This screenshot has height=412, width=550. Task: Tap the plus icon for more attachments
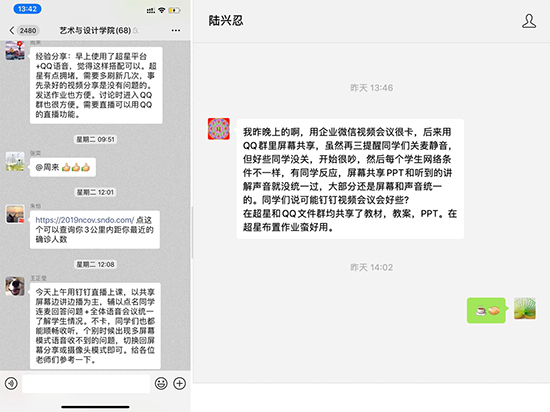pyautogui.click(x=180, y=383)
